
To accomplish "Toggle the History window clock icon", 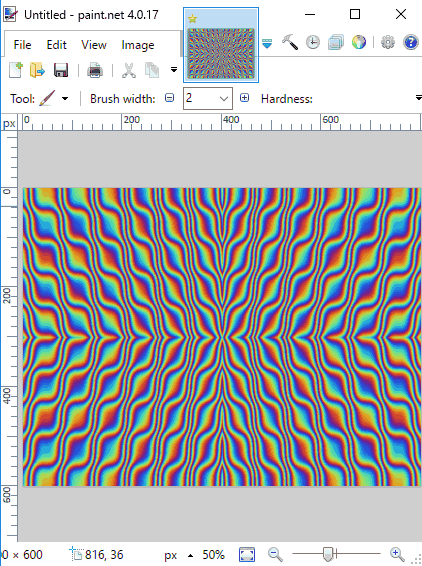I will [x=313, y=42].
